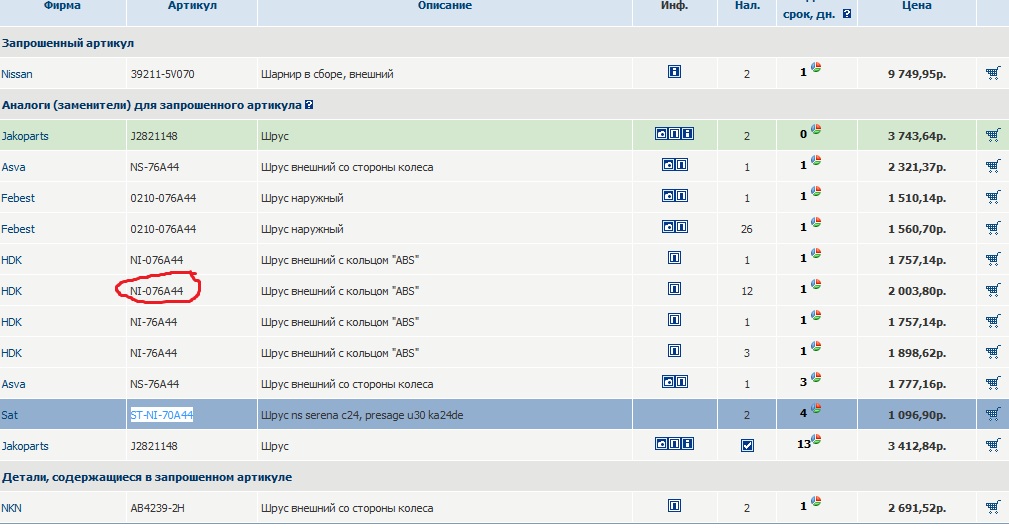1009x531 pixels.
Task: Add Febest 1 560,70р. item to cart
Action: pos(993,228)
